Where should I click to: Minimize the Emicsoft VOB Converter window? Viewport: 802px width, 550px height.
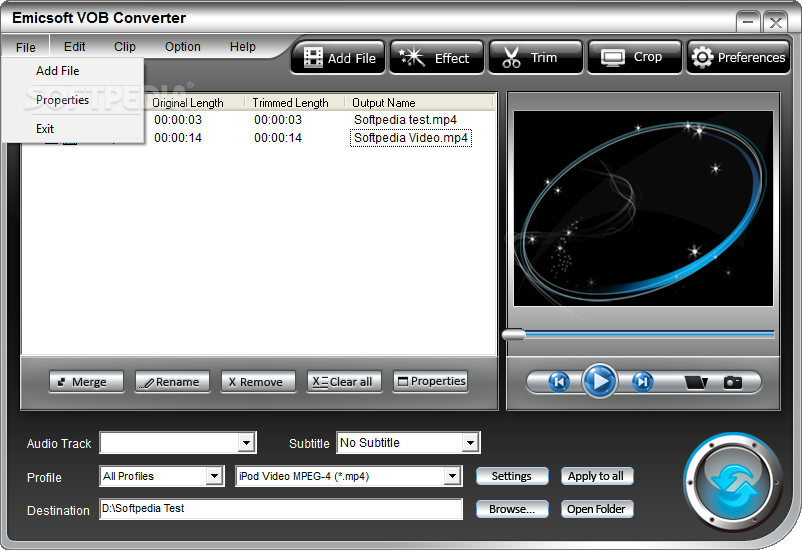coord(748,23)
